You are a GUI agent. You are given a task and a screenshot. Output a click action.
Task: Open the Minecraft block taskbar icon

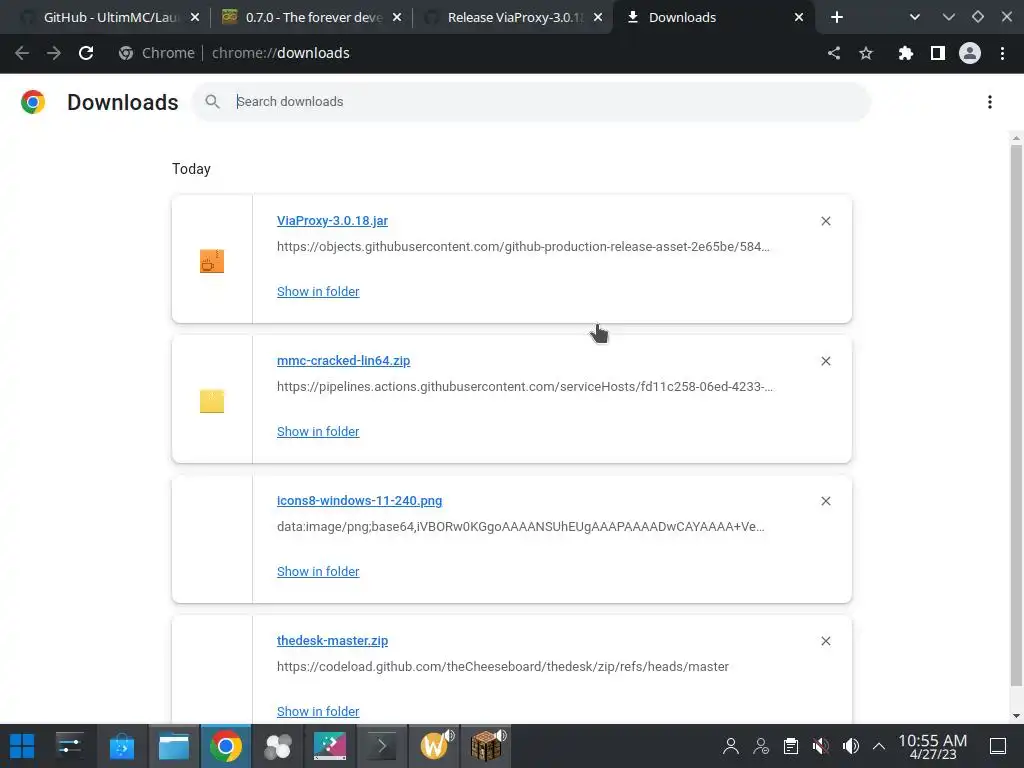pyautogui.click(x=486, y=746)
